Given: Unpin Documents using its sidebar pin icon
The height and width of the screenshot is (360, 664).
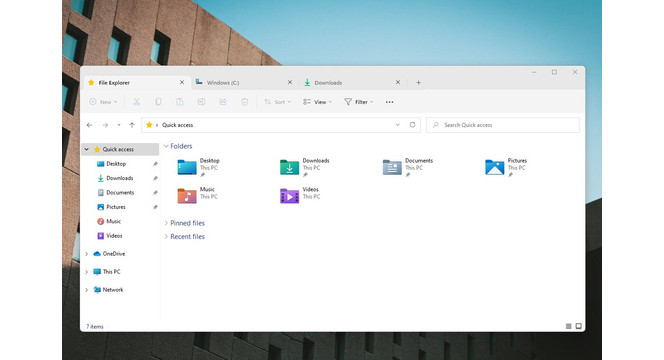Looking at the screenshot, I should [x=155, y=193].
